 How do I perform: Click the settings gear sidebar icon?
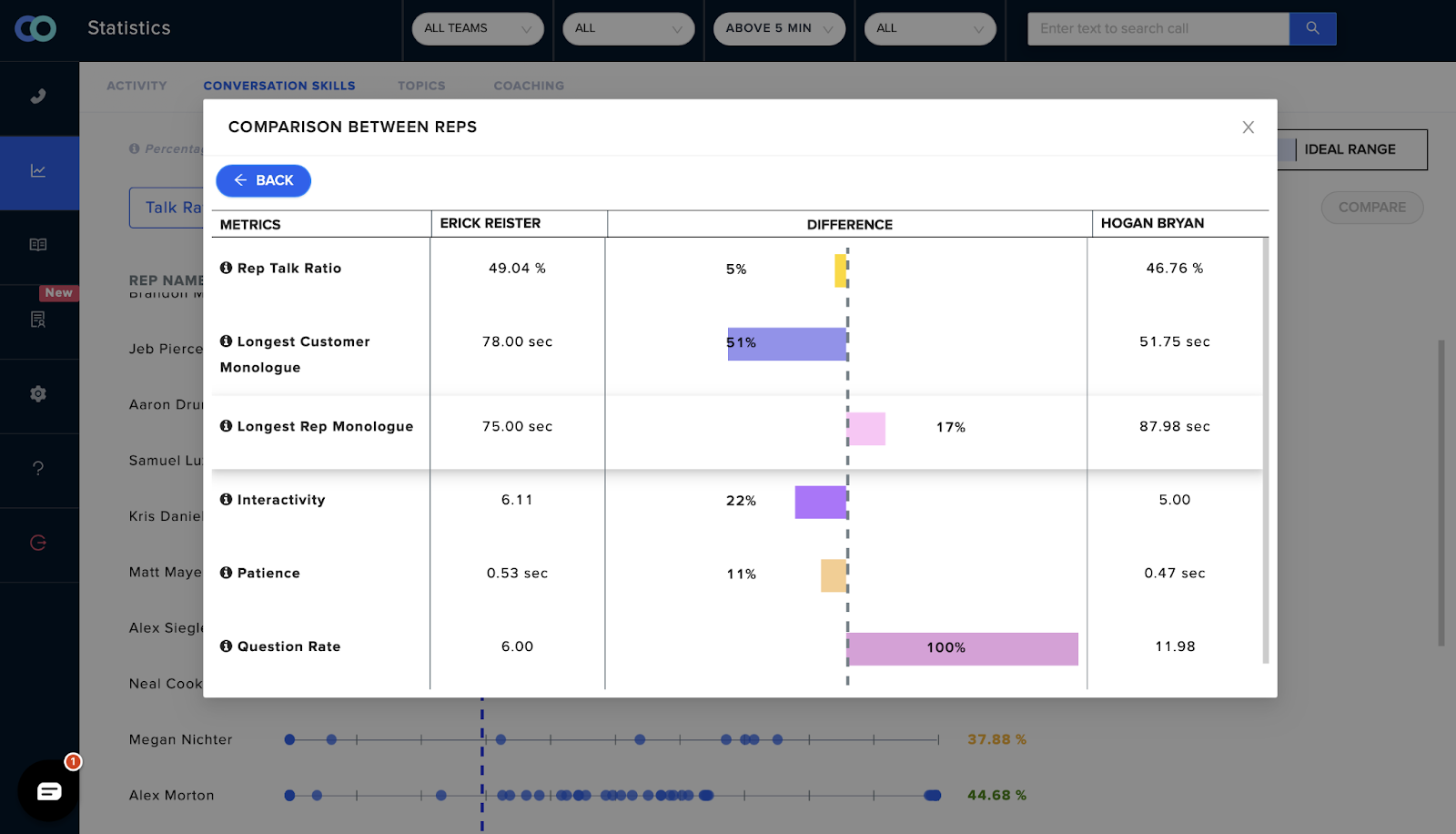pyautogui.click(x=38, y=394)
